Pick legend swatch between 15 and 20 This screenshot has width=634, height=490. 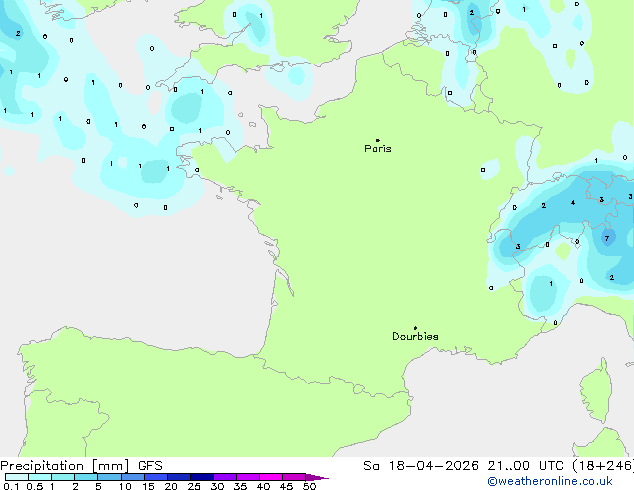pos(156,477)
